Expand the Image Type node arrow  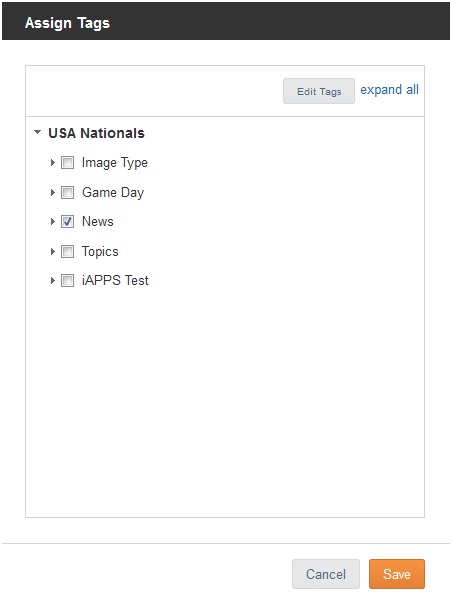point(53,163)
